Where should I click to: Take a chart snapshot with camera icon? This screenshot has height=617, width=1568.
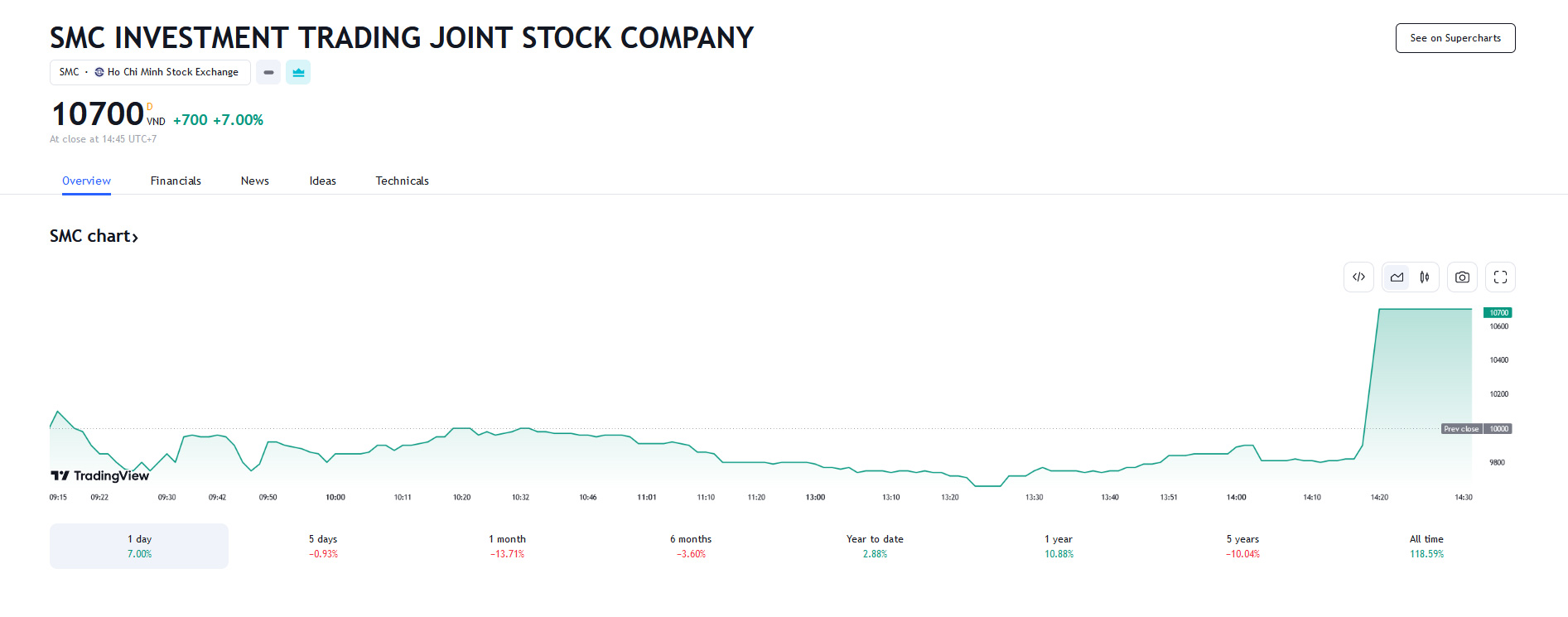point(1462,277)
